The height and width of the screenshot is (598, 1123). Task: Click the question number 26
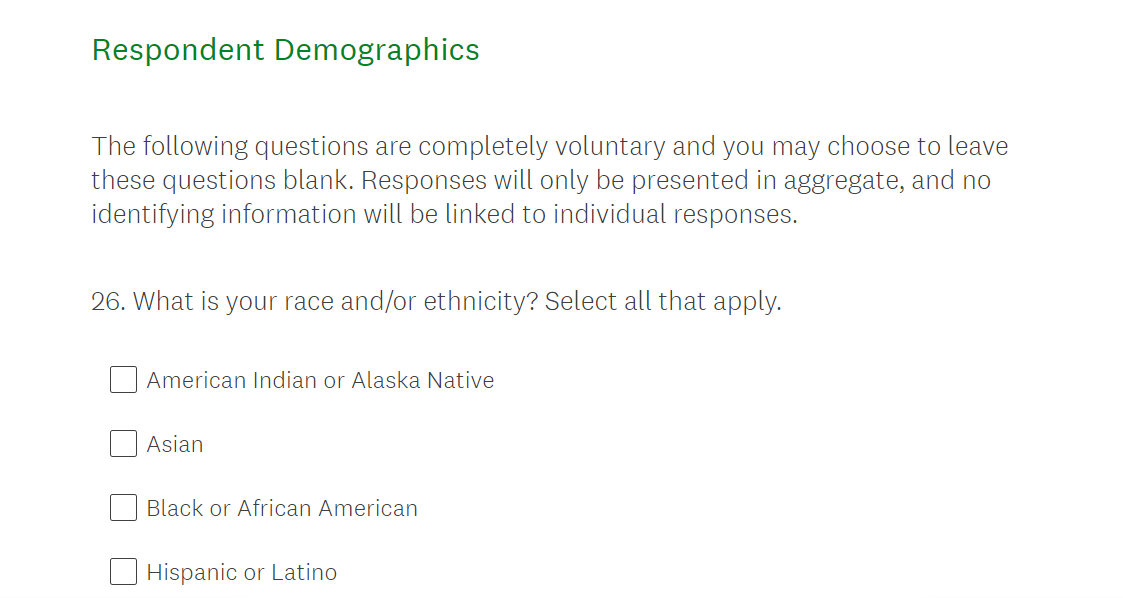(107, 301)
